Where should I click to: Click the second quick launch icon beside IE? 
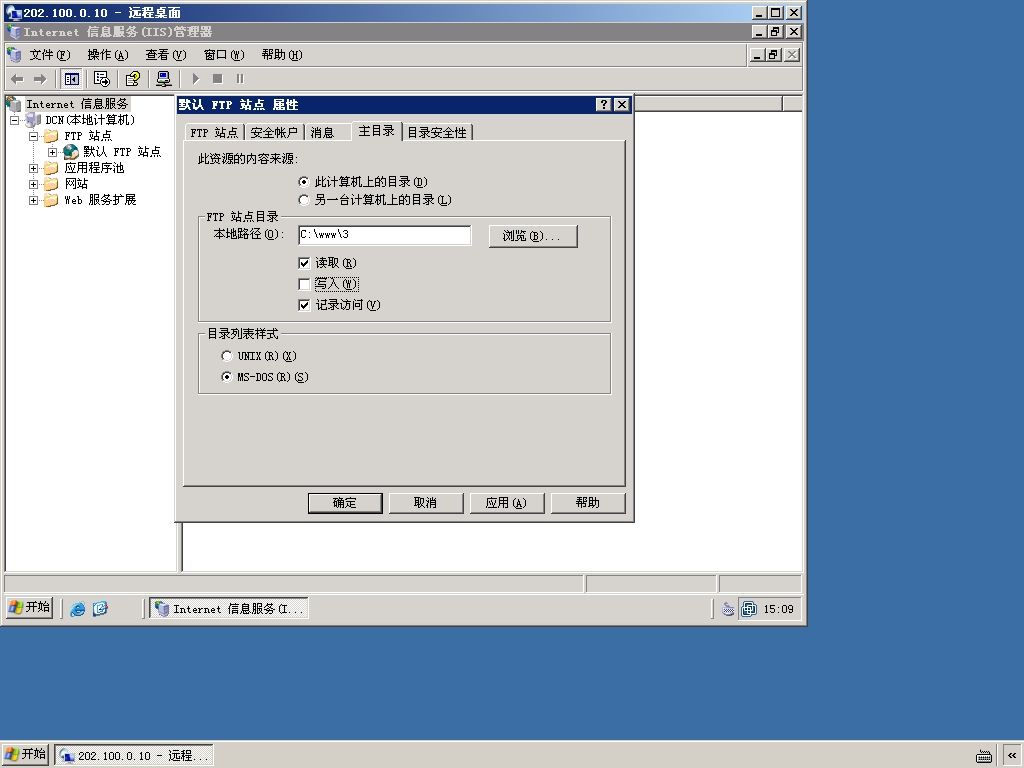[x=100, y=609]
